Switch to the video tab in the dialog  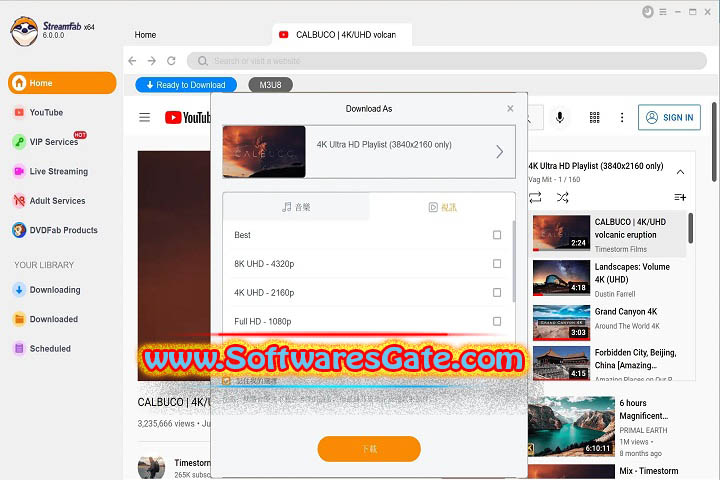click(443, 207)
